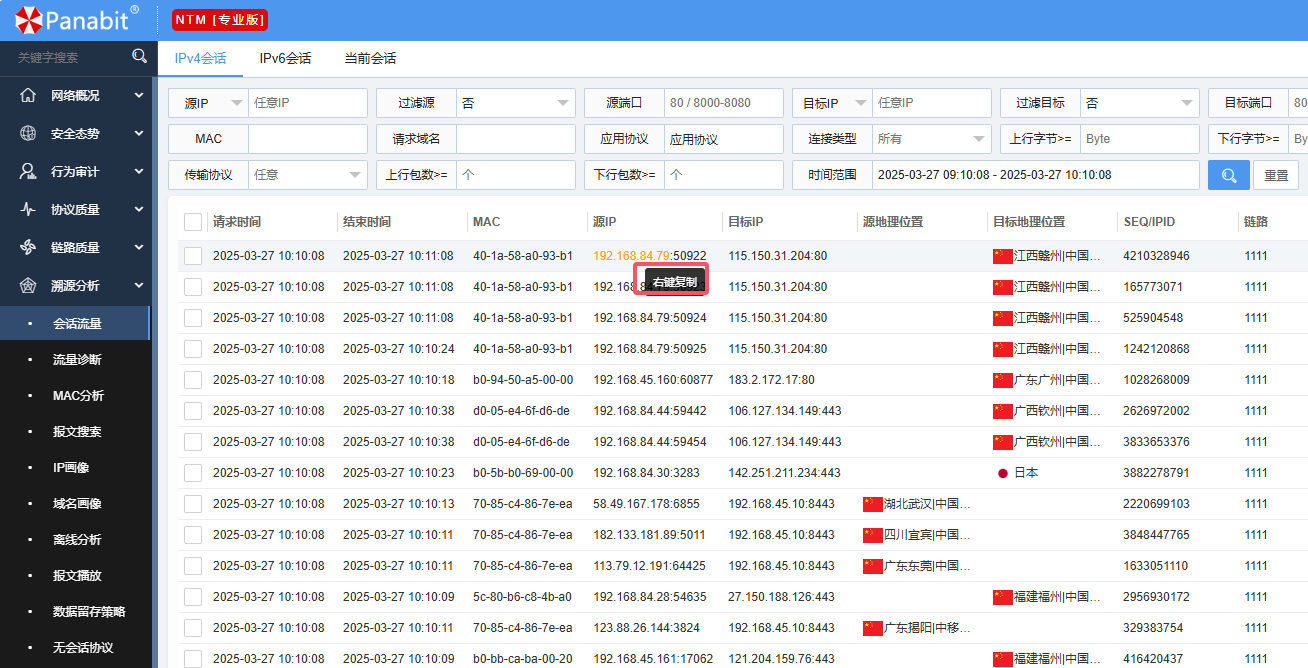Click the 源IP input field

[x=308, y=103]
